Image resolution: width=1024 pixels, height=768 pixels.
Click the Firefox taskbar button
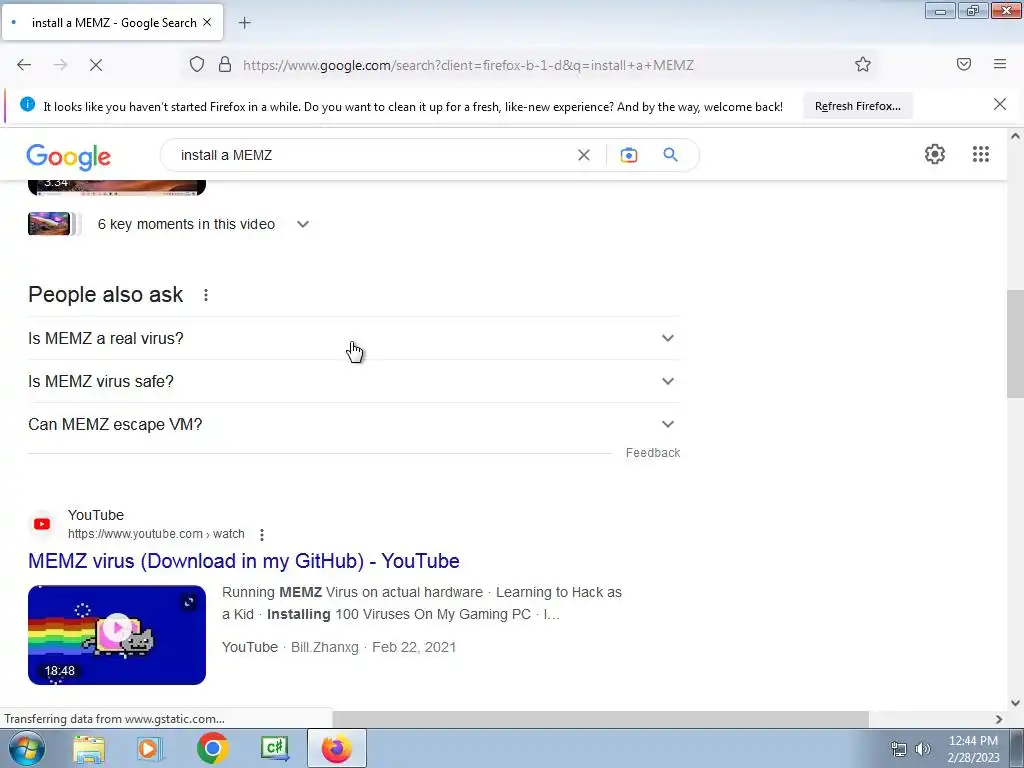(336, 748)
